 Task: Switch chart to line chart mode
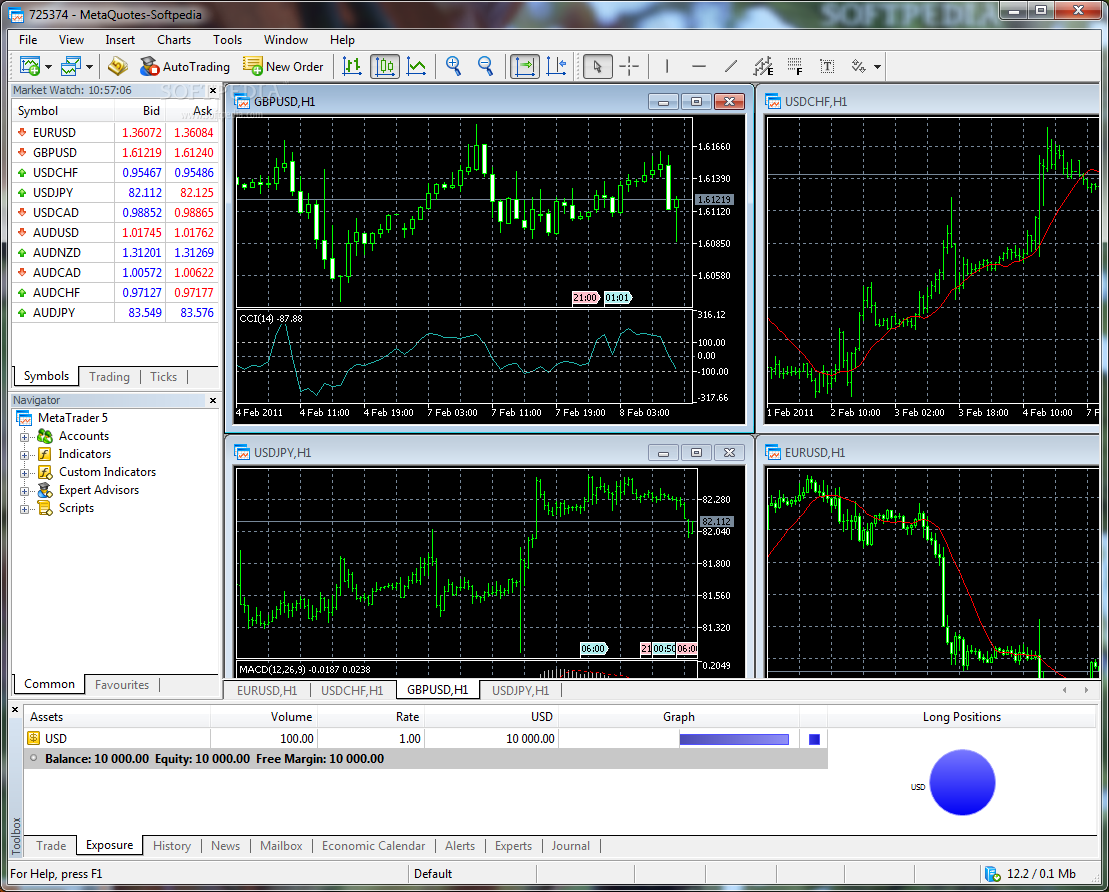point(417,66)
